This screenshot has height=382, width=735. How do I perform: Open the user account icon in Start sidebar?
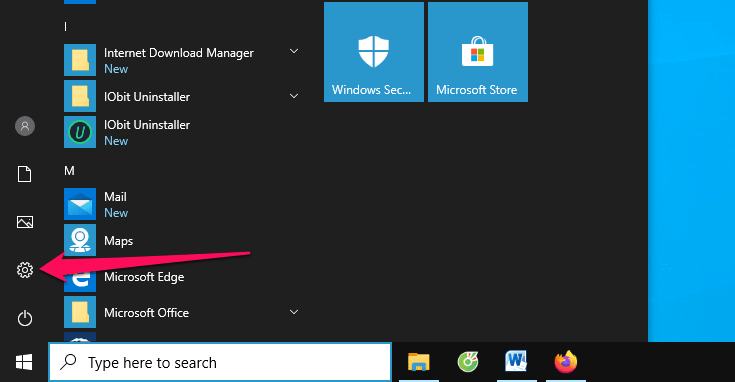(x=25, y=126)
